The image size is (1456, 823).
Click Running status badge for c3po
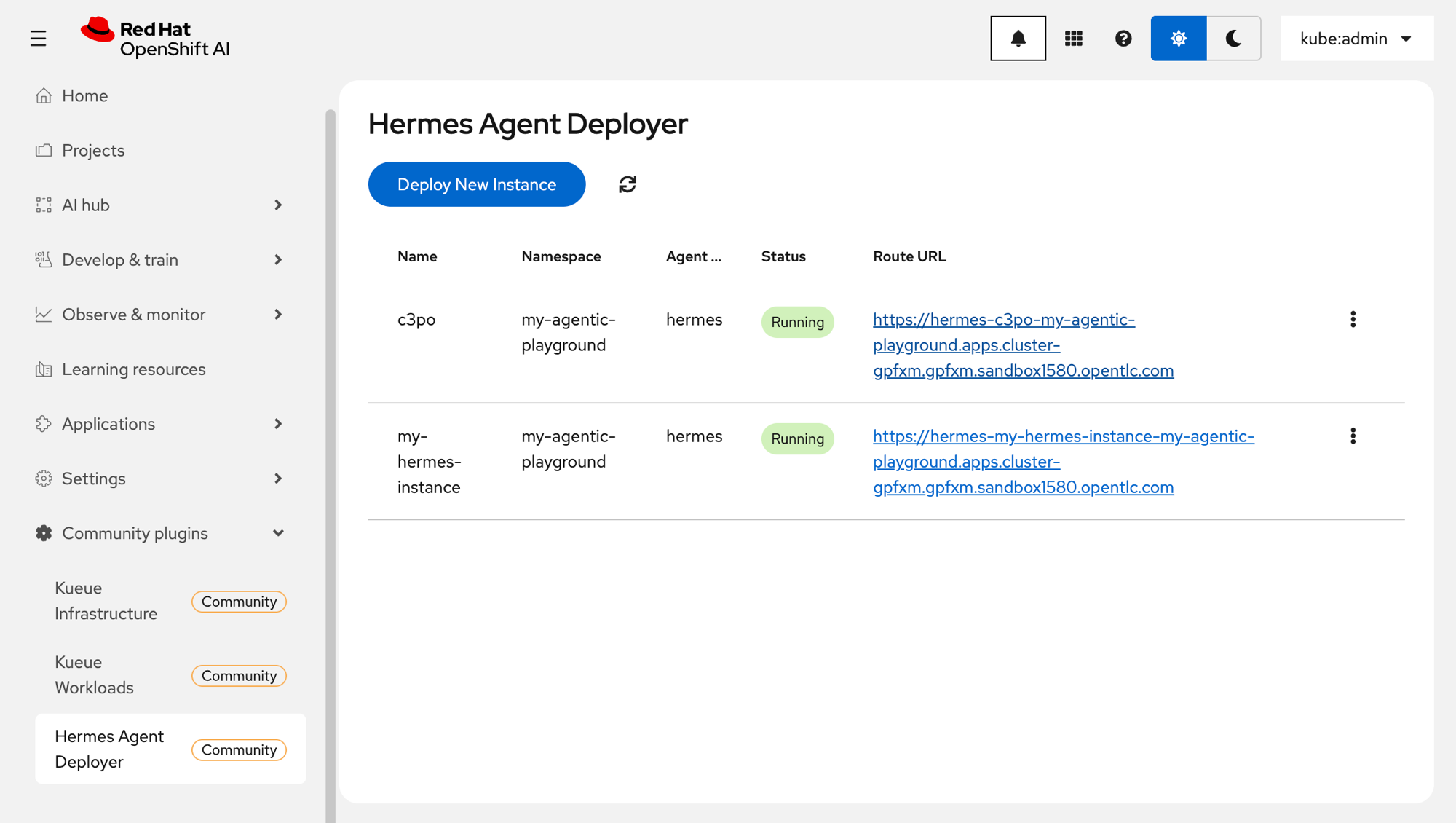click(x=797, y=322)
